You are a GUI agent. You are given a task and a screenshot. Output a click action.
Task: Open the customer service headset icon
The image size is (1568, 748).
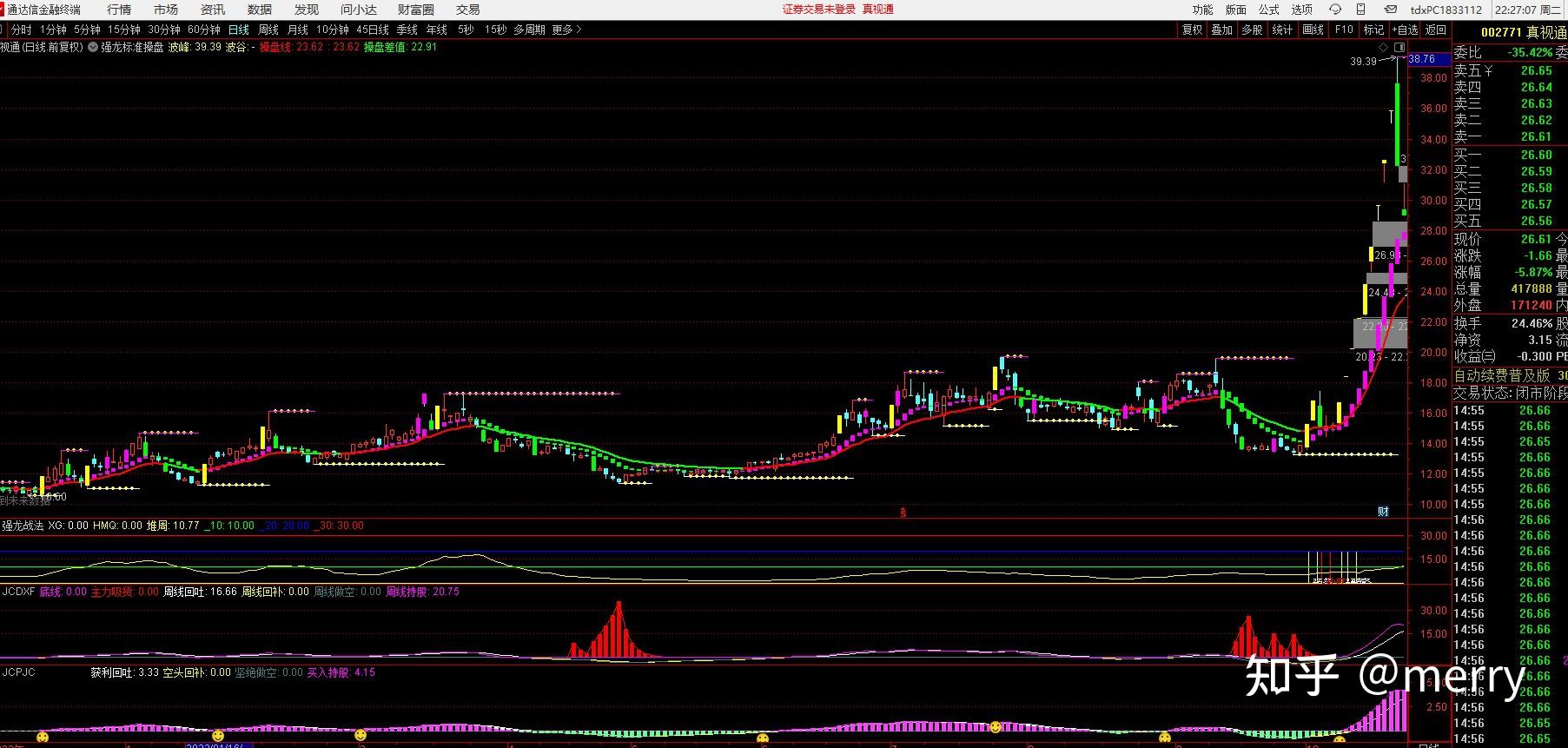1335,10
